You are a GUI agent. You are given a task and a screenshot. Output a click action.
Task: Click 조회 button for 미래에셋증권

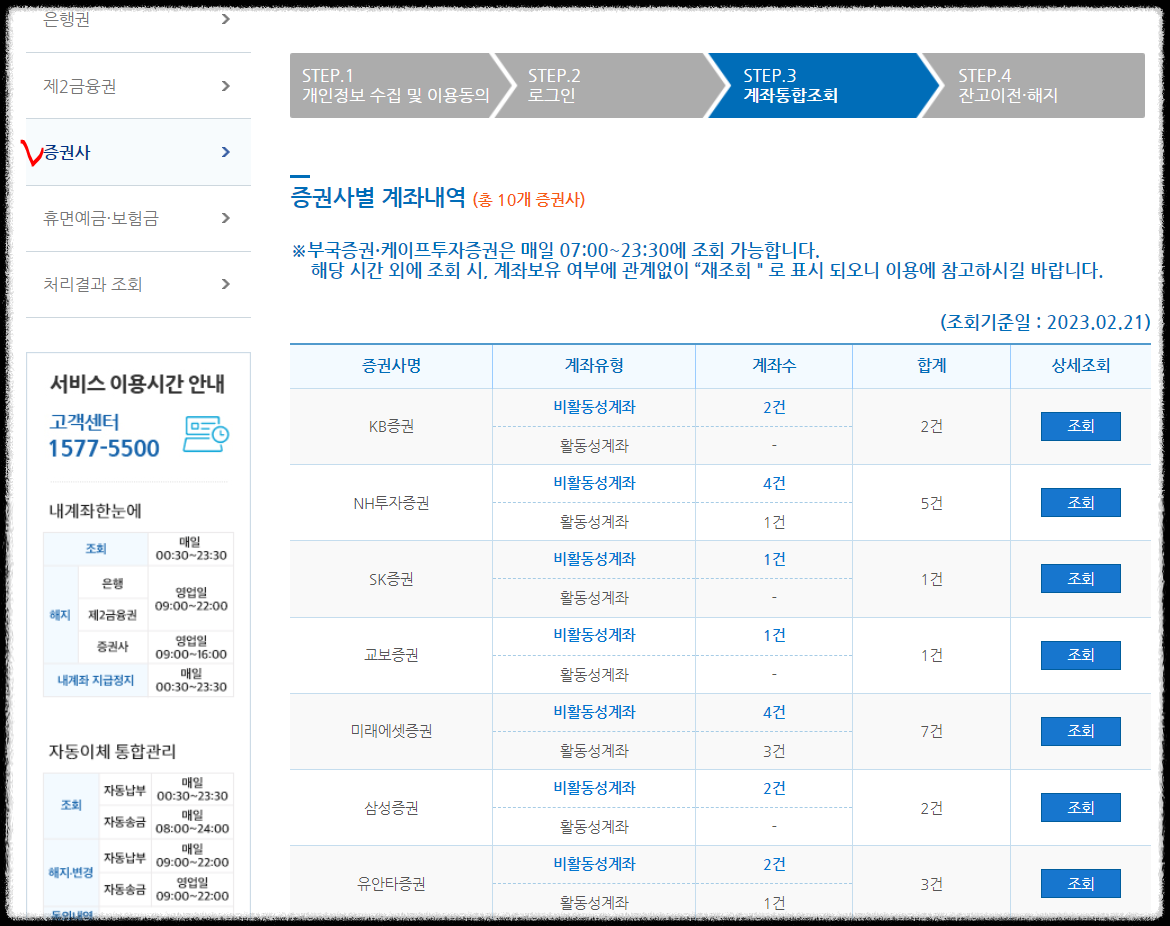(x=1080, y=731)
